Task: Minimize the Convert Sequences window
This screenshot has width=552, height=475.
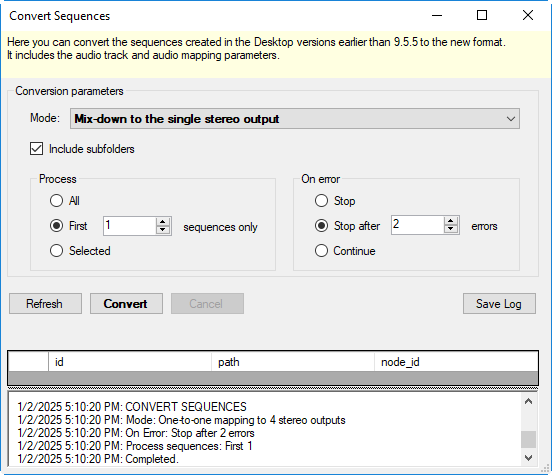Action: pyautogui.click(x=437, y=15)
